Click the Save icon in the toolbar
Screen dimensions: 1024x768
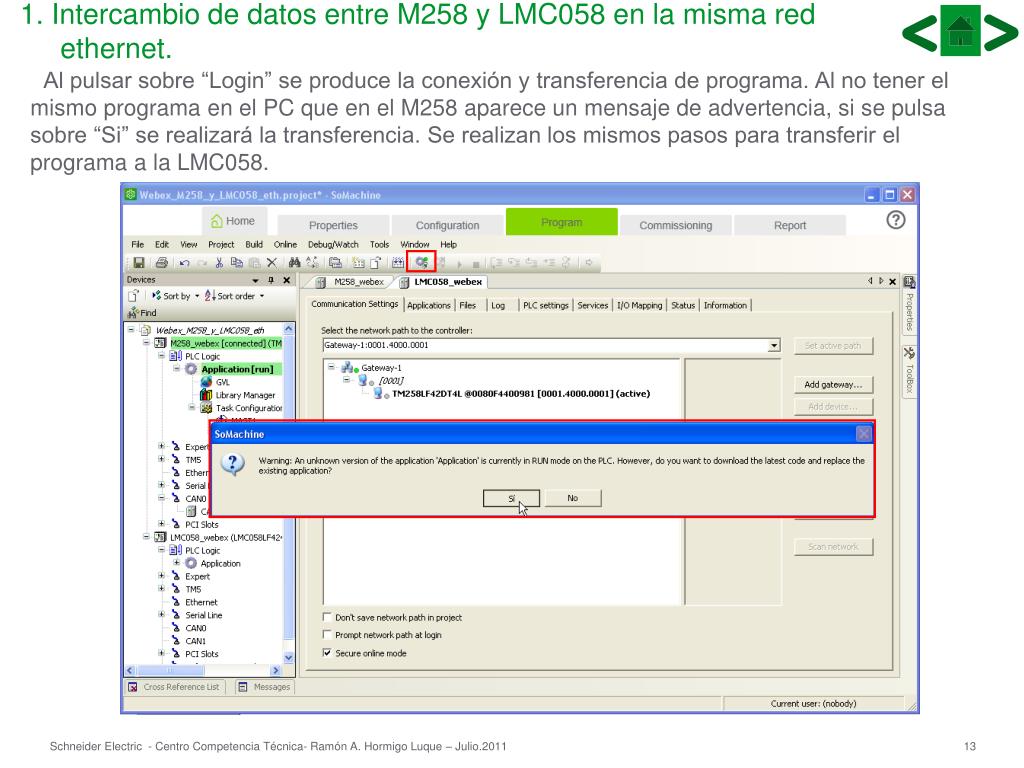point(138,263)
